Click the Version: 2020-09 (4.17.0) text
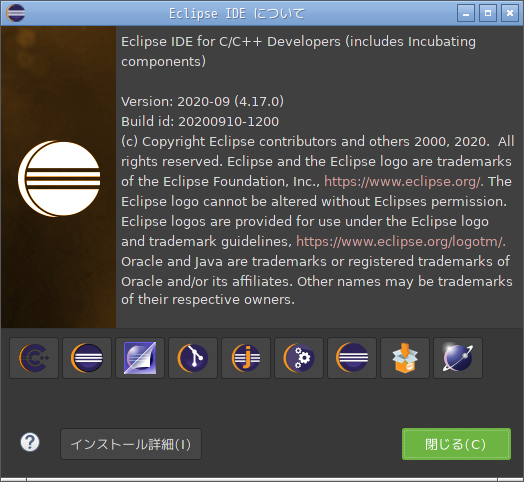 coord(203,101)
